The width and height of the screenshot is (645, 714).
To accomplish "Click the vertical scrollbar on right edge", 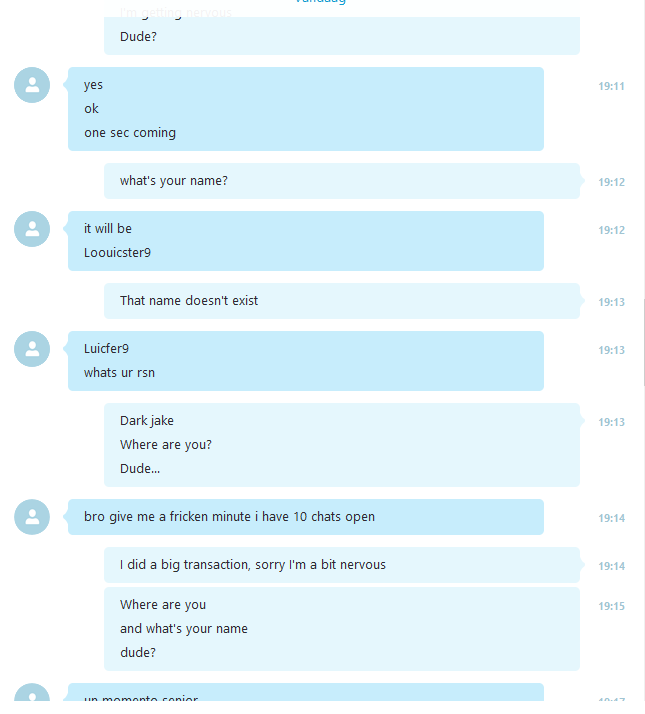I will 644,342.
